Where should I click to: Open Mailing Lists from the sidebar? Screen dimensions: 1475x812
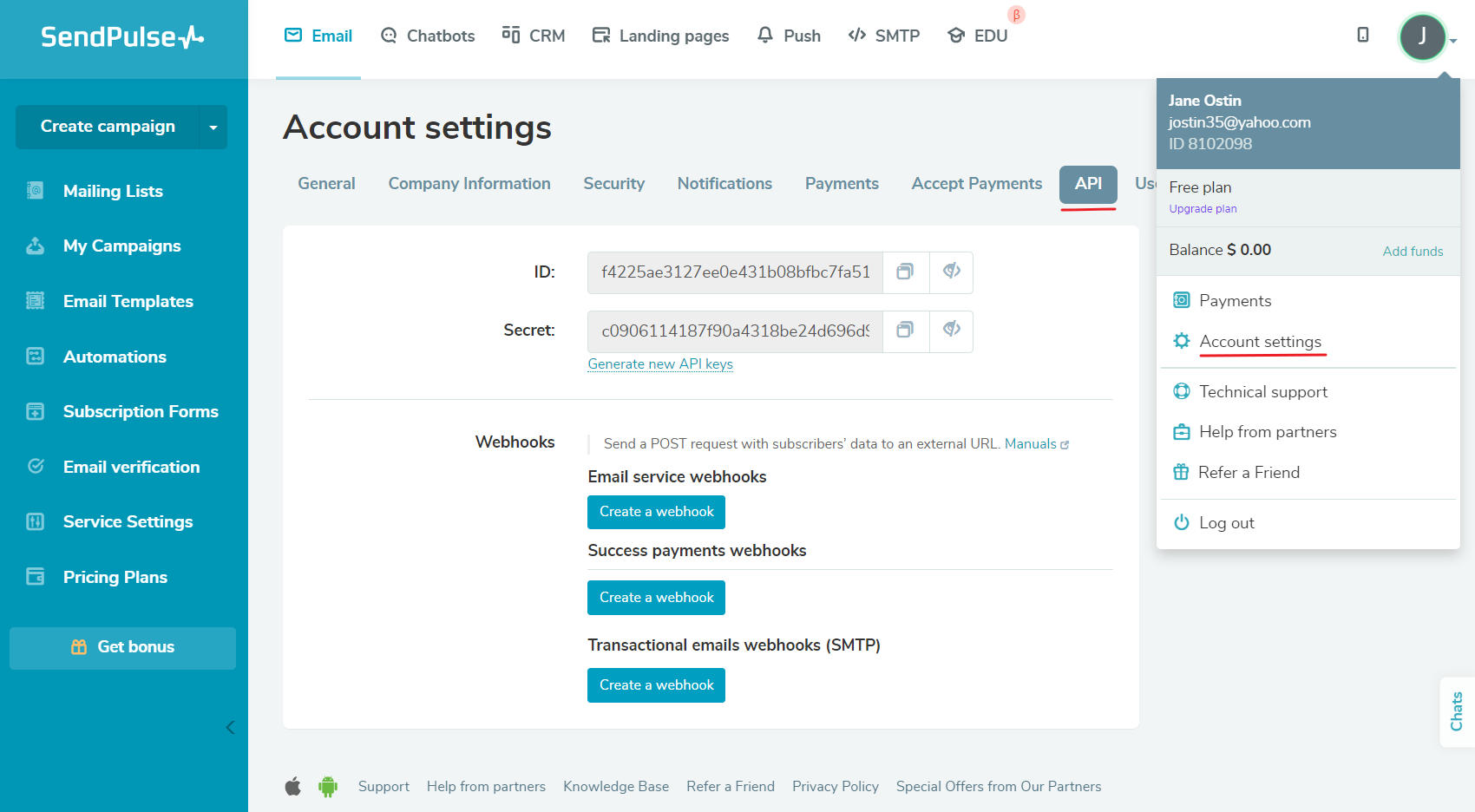point(113,191)
